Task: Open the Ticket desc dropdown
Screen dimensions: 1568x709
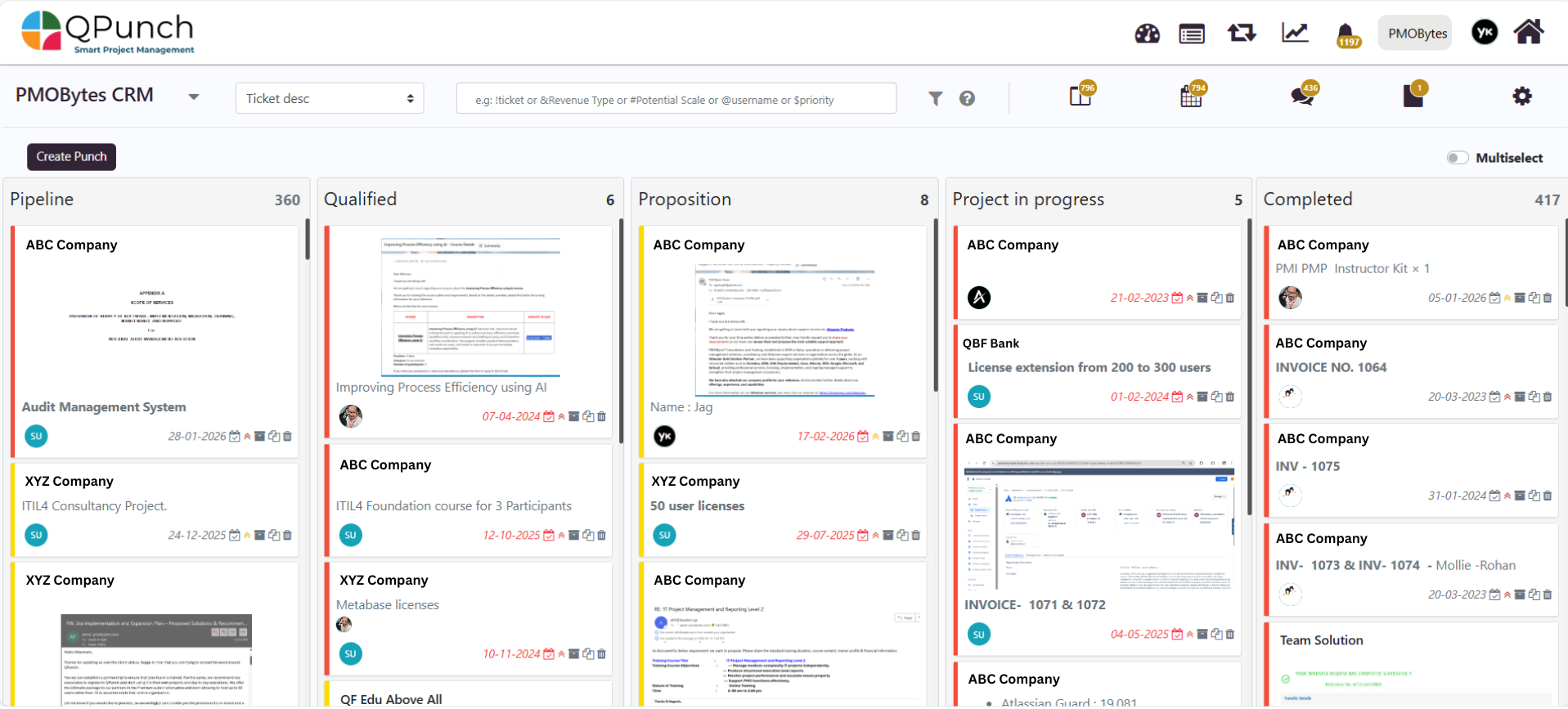Action: [330, 99]
